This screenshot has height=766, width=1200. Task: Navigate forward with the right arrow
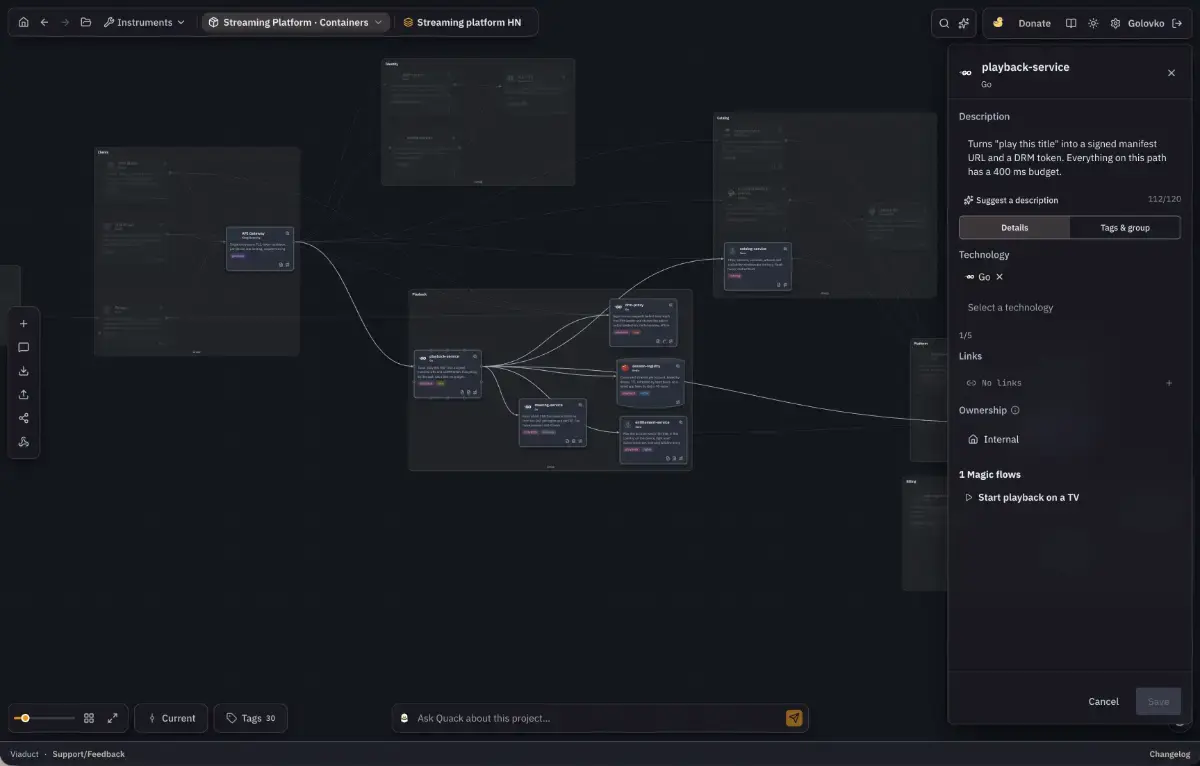click(65, 22)
